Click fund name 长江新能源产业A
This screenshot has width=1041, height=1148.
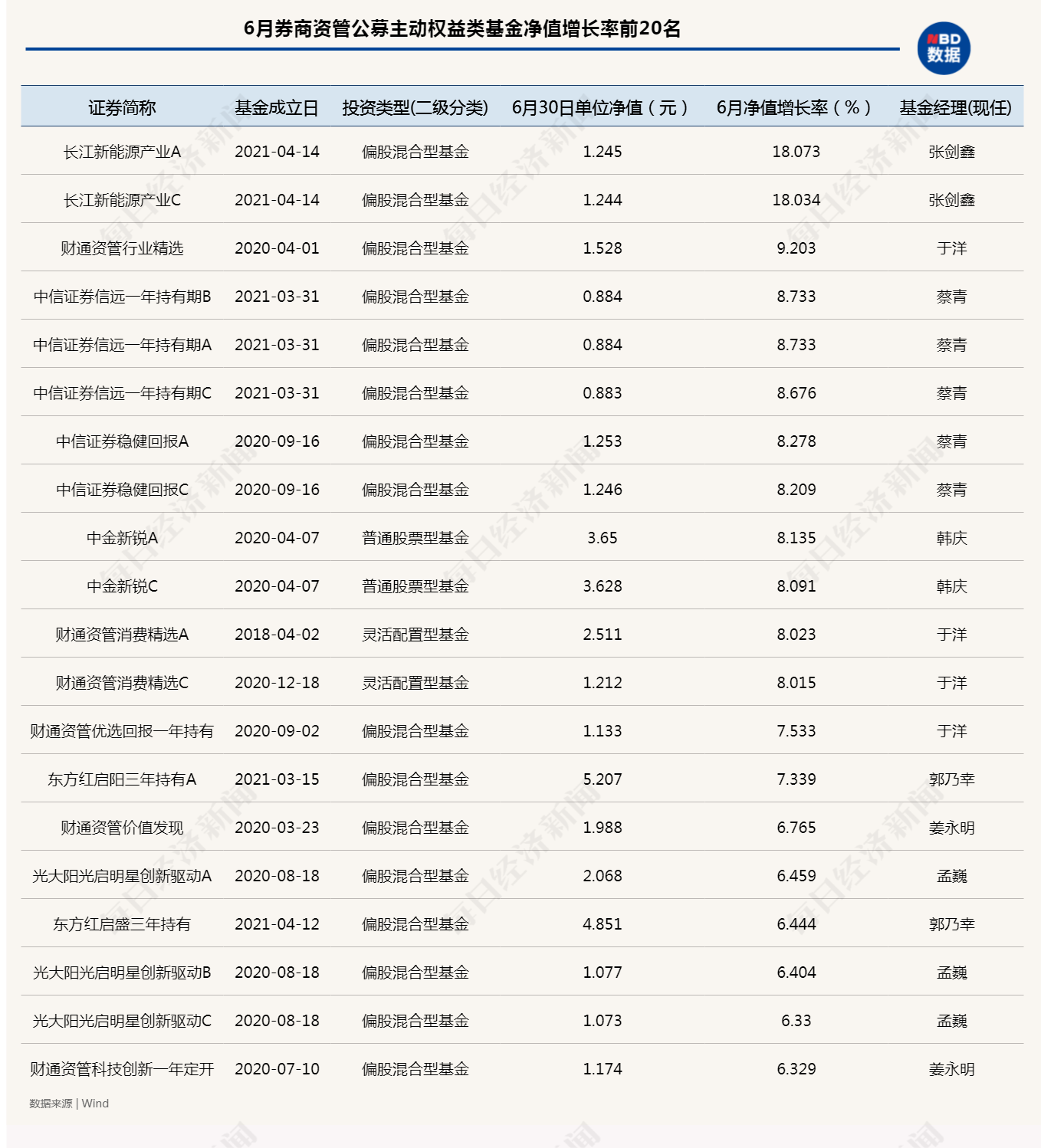[122, 152]
